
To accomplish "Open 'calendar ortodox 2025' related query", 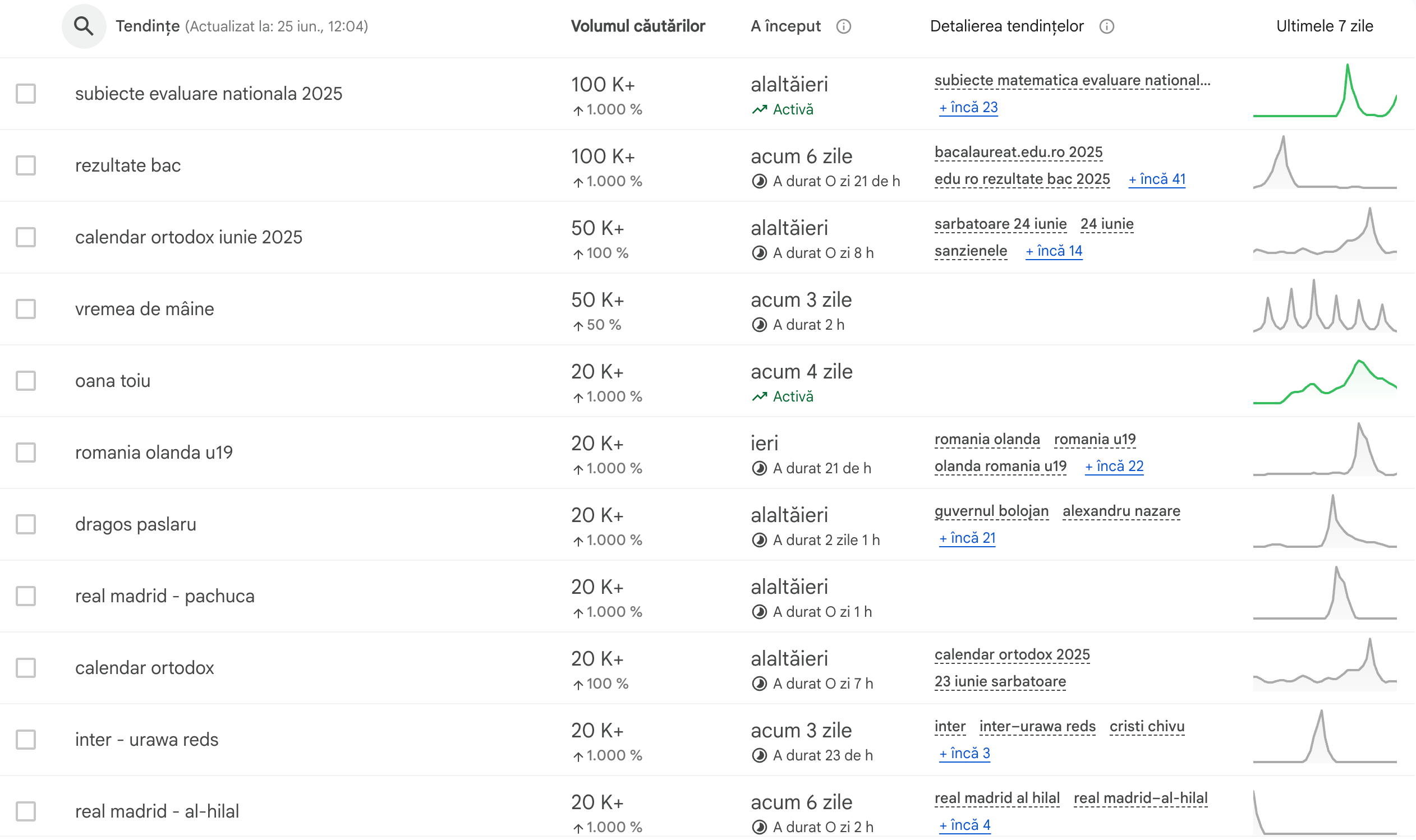I will point(1012,655).
